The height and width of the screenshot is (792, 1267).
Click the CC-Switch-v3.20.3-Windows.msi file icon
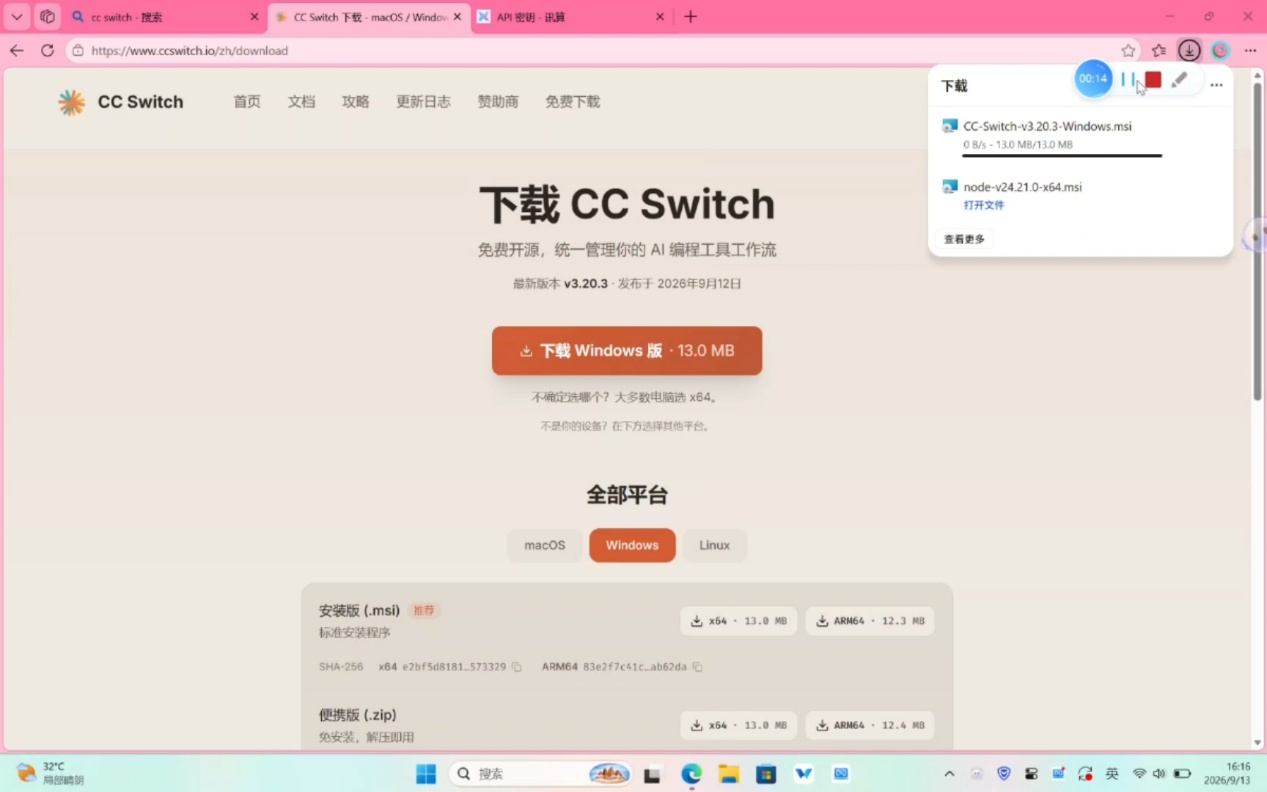(950, 126)
